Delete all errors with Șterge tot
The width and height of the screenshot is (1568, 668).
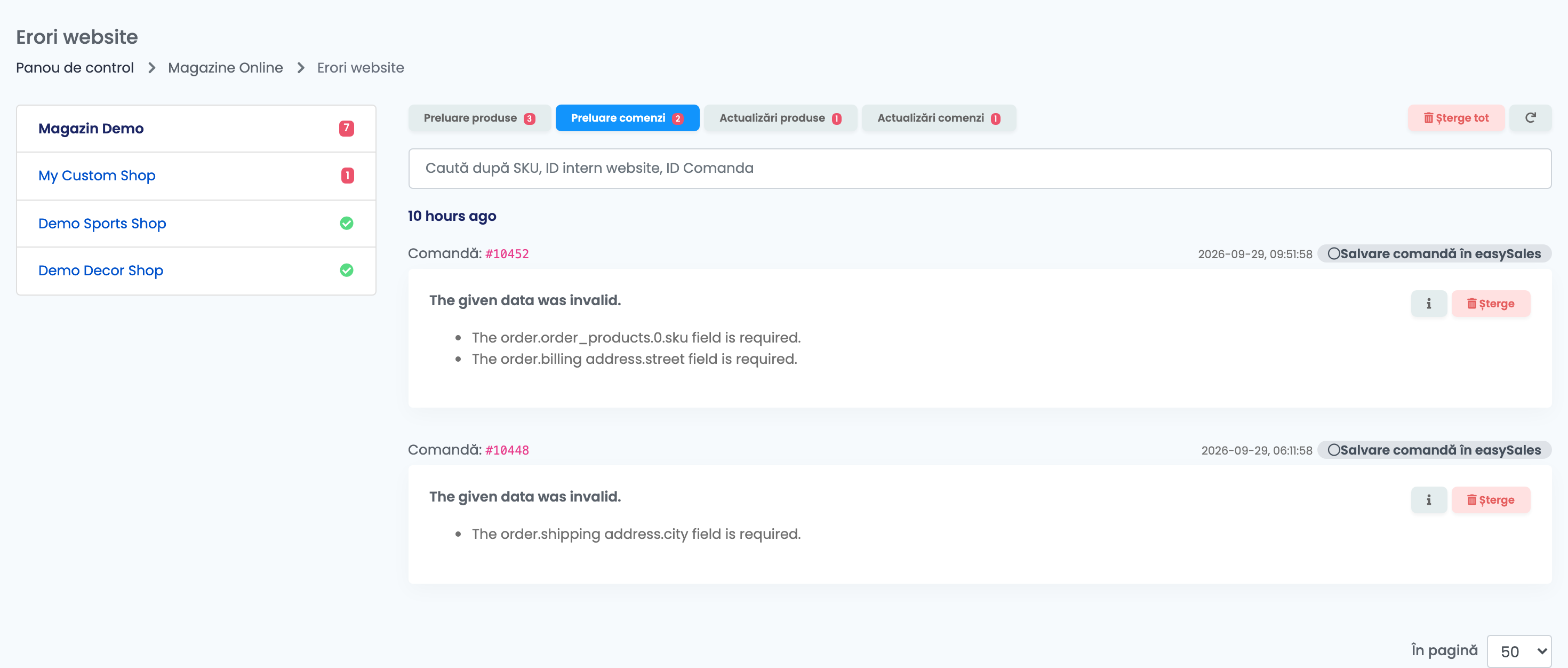coord(1456,117)
